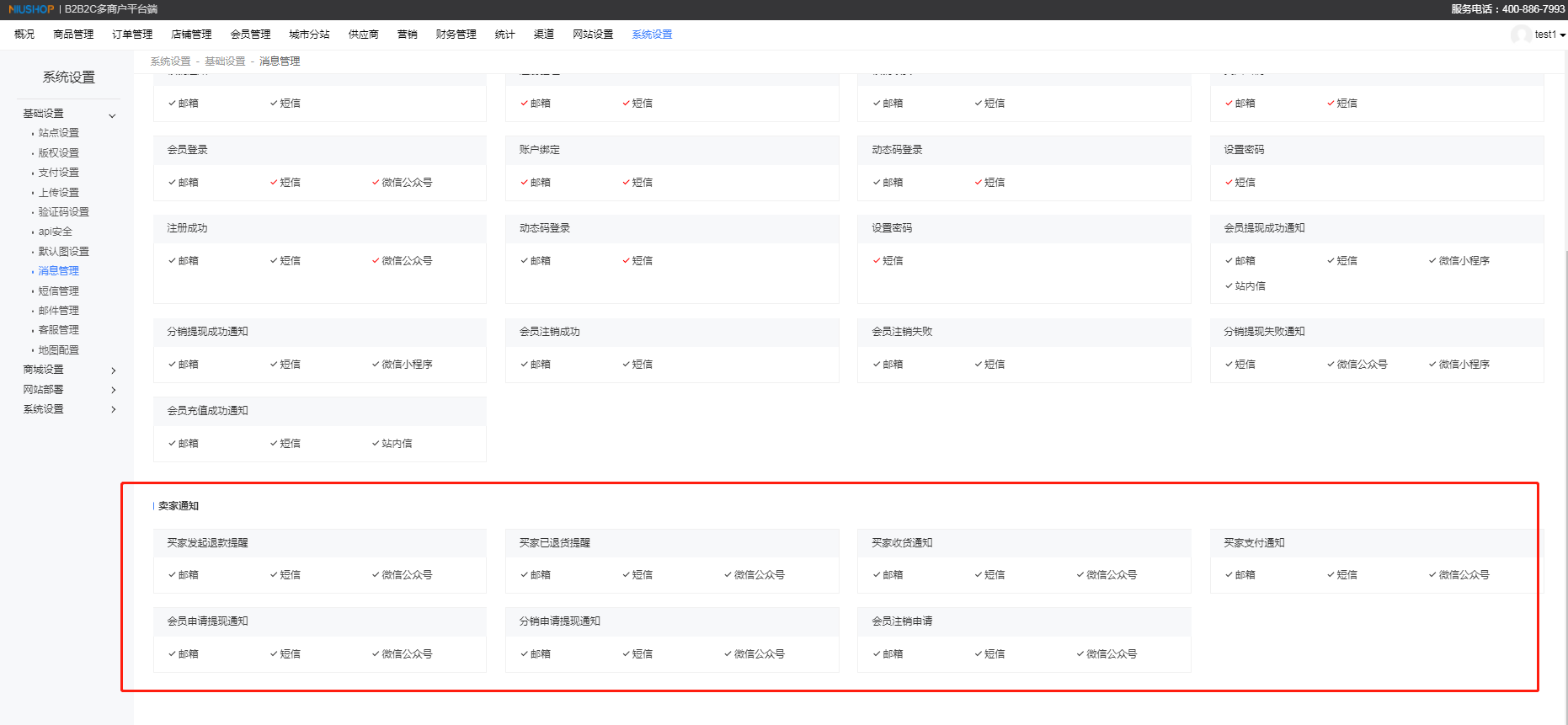Expand the 网站部署 sidebar group
Screen dimensions: 1568x725
tap(113, 390)
